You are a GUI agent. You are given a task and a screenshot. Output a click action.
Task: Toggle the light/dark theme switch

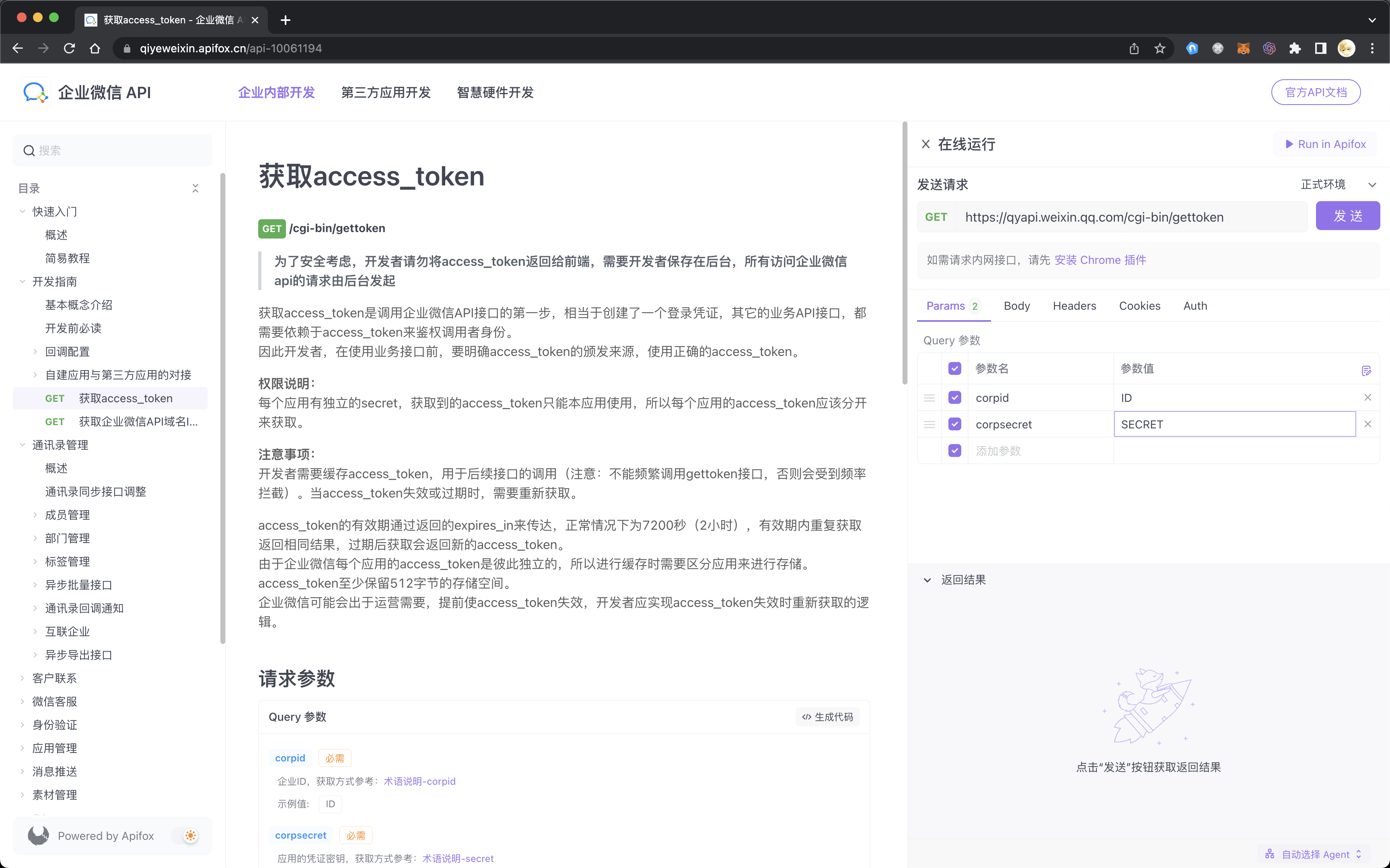tap(185, 835)
